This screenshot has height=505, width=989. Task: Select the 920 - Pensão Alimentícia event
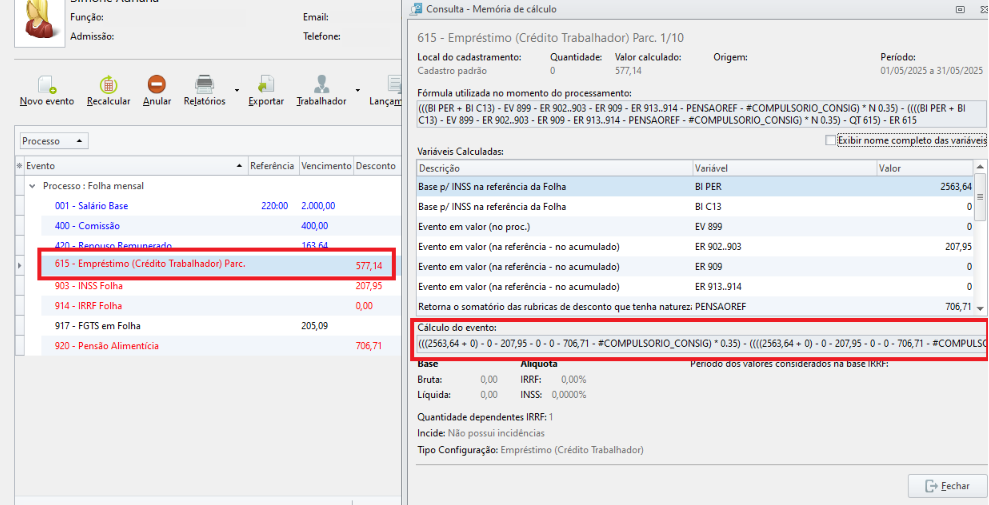pyautogui.click(x=106, y=346)
